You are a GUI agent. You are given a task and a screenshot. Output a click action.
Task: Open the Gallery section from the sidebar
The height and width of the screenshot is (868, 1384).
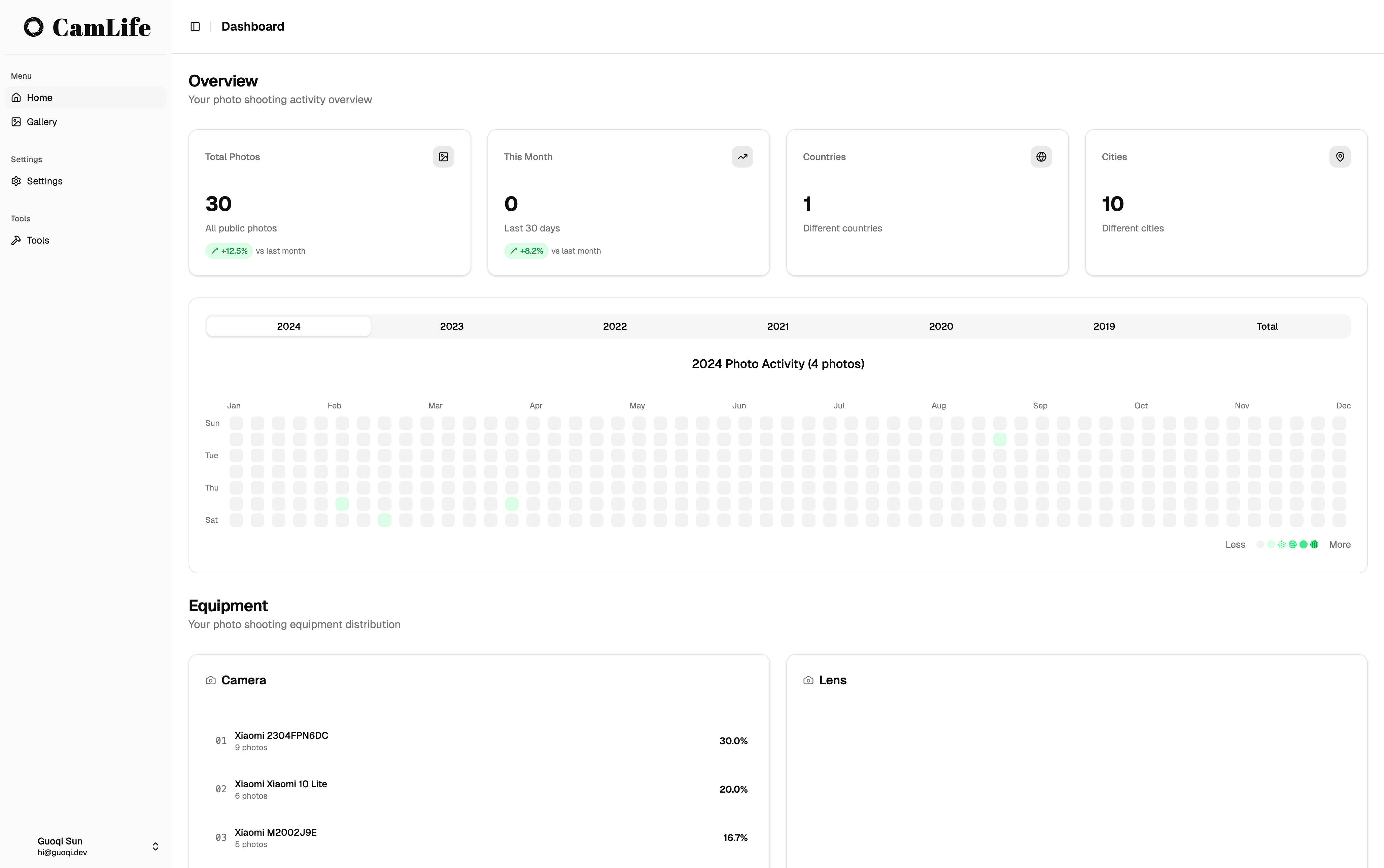coord(42,122)
